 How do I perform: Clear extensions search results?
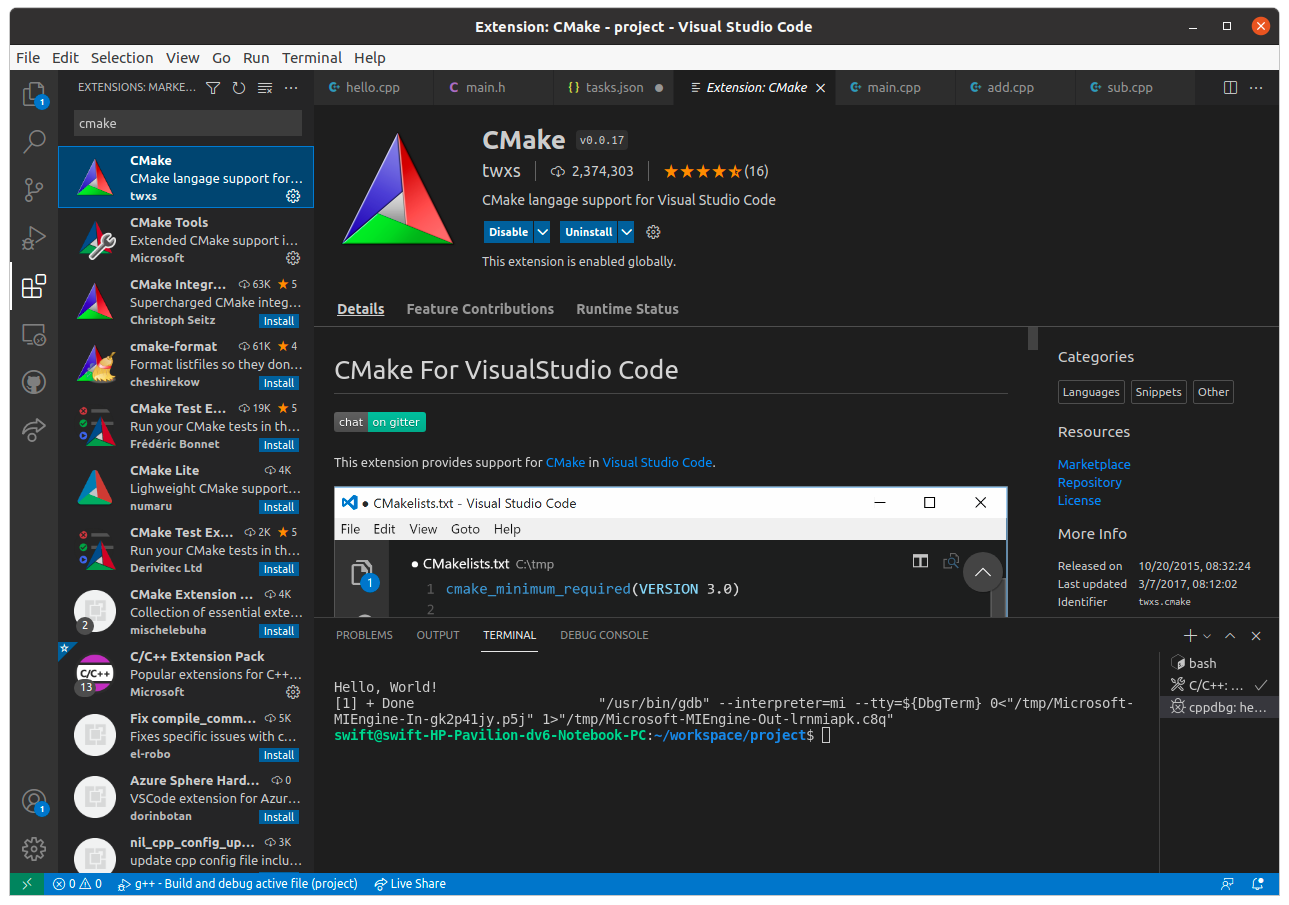[265, 88]
